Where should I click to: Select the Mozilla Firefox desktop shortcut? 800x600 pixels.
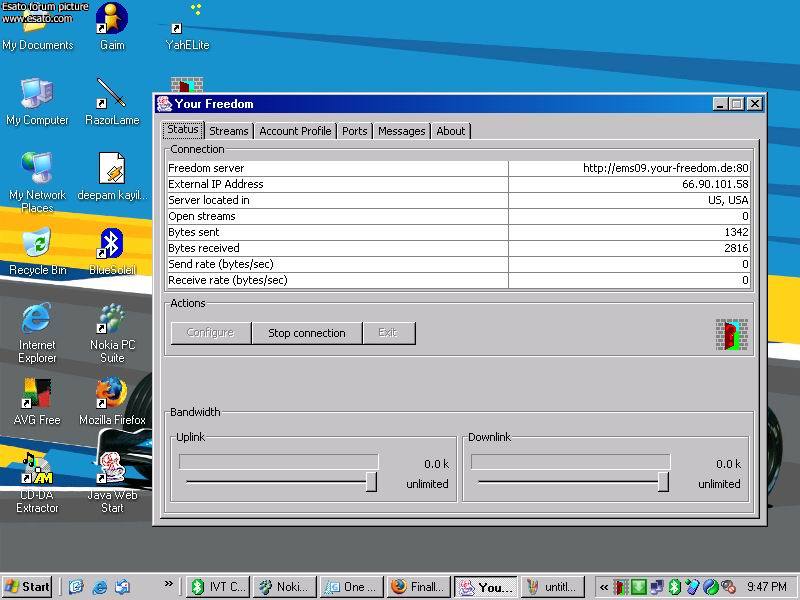pos(112,402)
